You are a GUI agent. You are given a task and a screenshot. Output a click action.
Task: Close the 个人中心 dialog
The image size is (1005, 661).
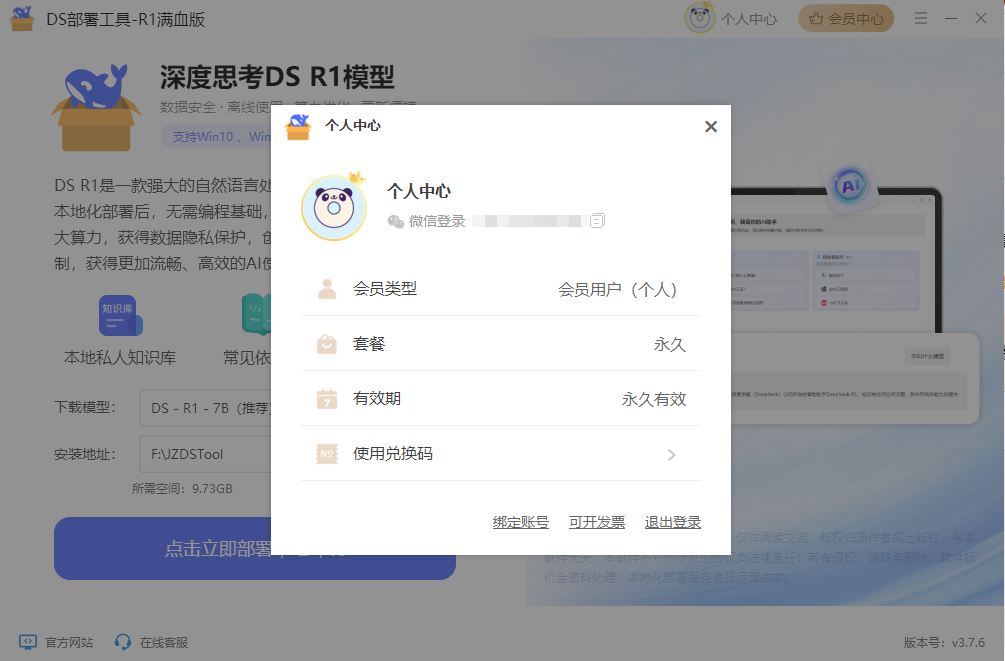click(710, 127)
